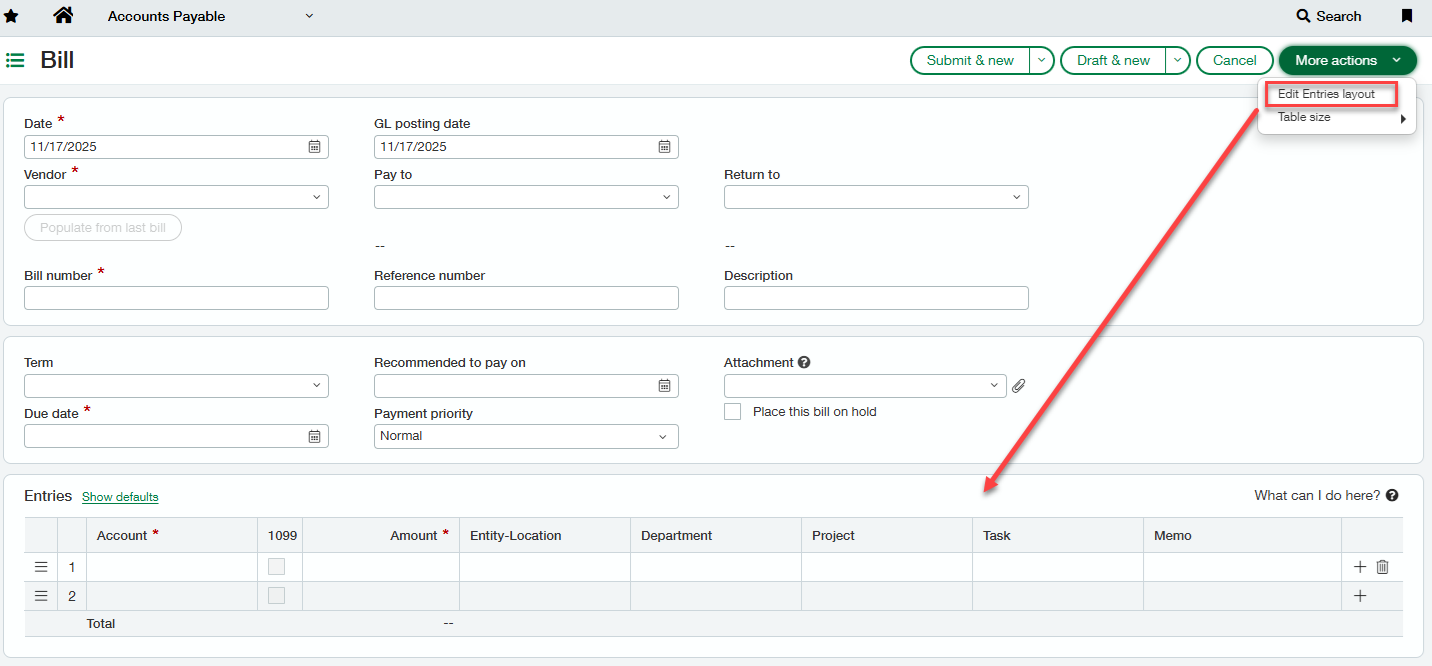Click the Account cell in row 1
The width and height of the screenshot is (1432, 666).
tap(172, 567)
